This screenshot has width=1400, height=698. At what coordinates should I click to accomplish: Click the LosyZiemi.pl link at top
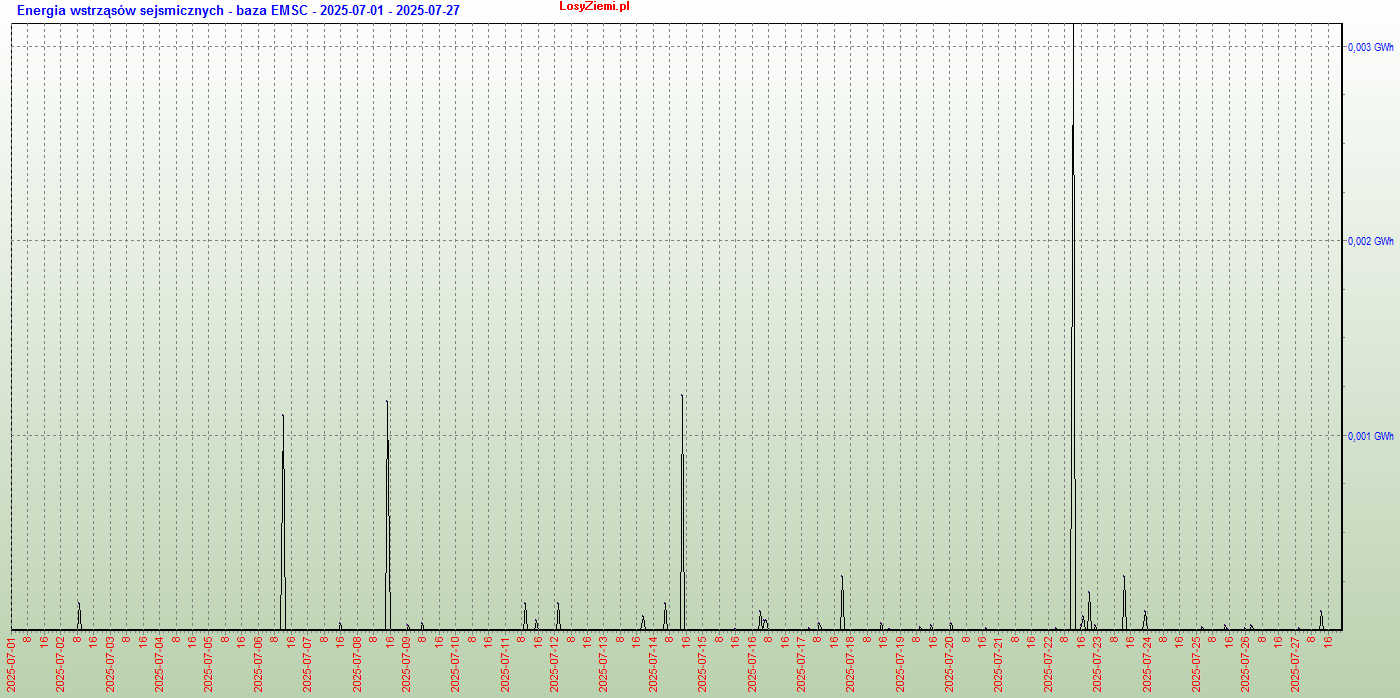tap(594, 7)
